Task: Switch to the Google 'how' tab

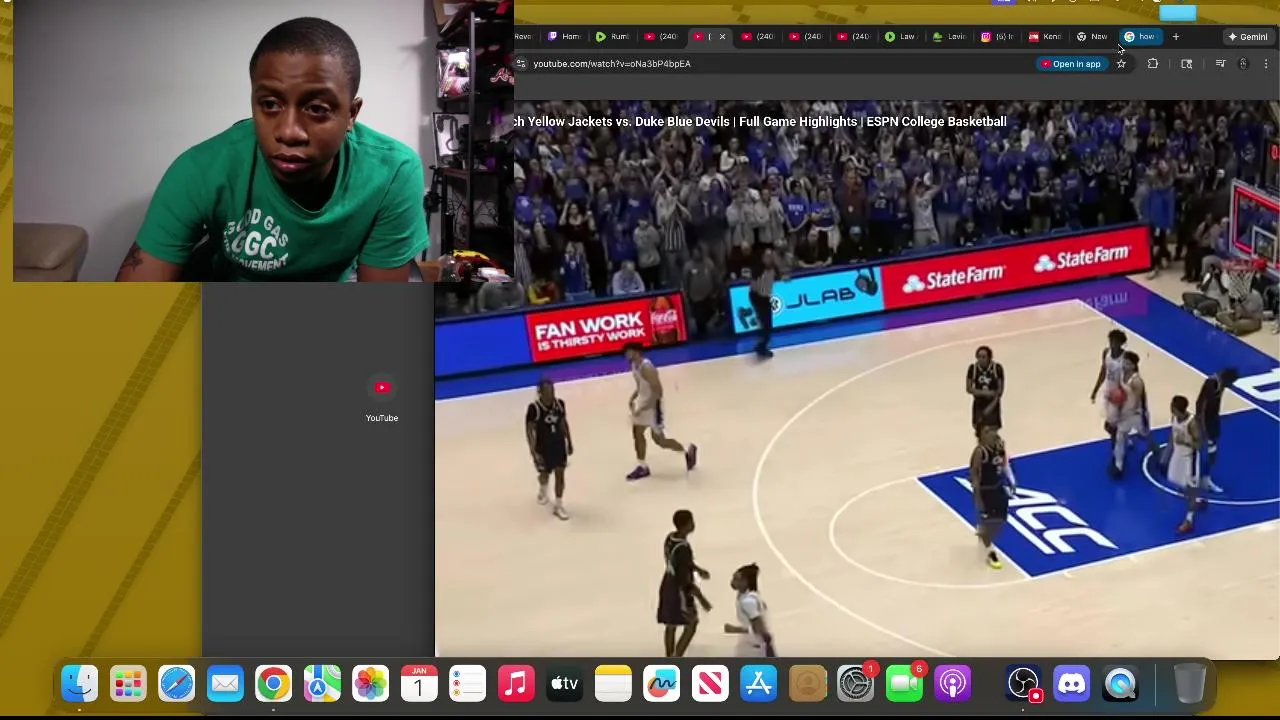Action: [1140, 37]
